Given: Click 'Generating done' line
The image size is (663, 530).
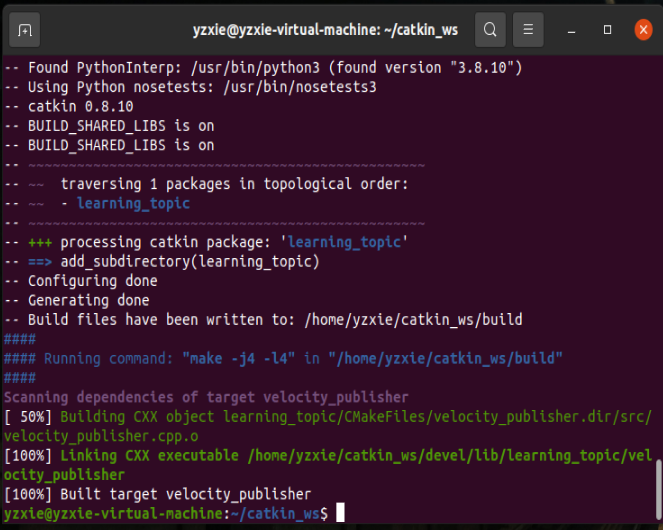Looking at the screenshot, I should 77,300.
